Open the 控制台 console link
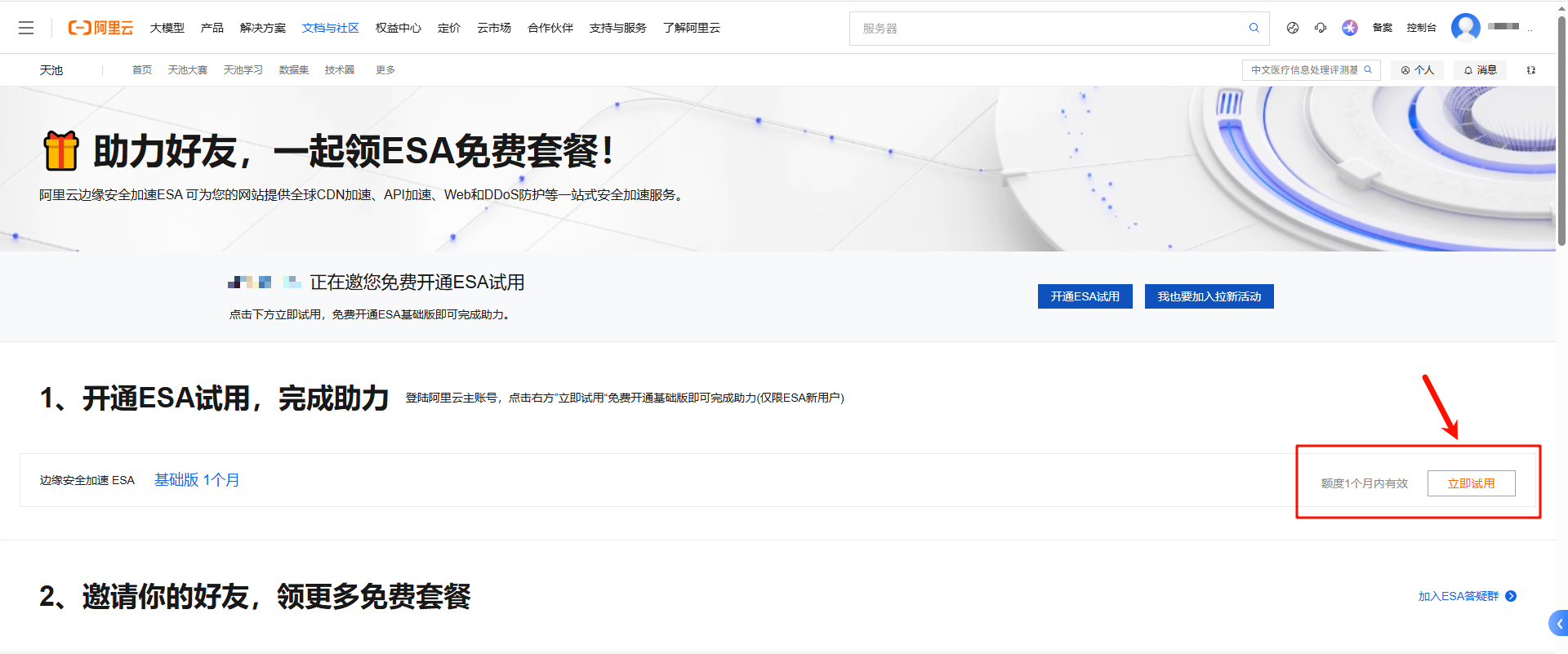This screenshot has width=1568, height=654. click(x=1422, y=28)
